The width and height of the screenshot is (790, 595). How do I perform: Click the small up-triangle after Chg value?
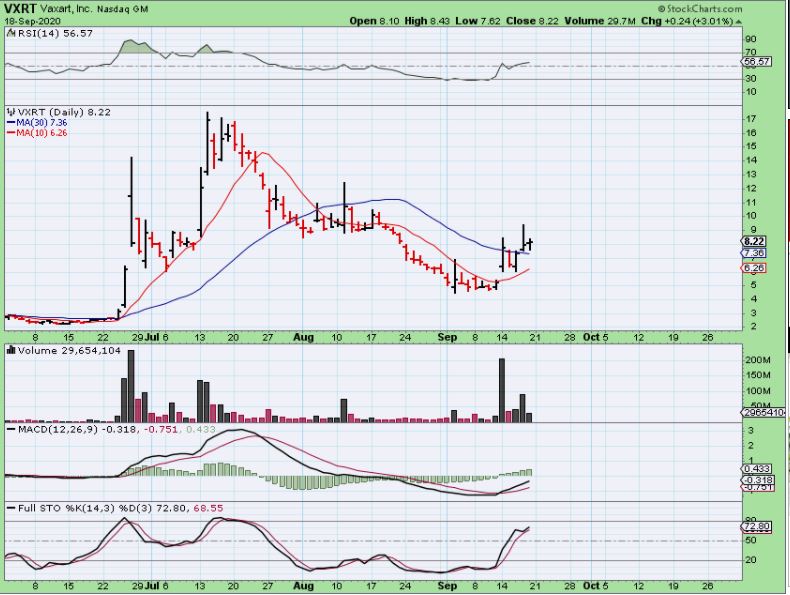(738, 22)
